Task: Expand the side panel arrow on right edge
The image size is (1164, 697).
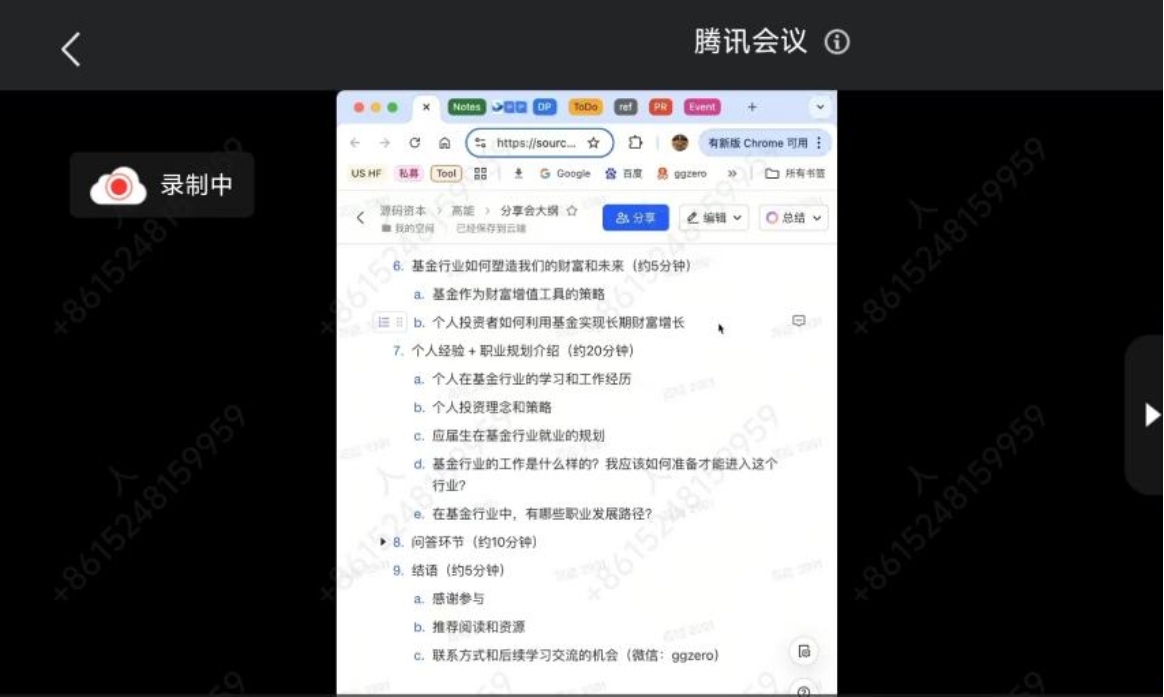Action: [x=1151, y=415]
